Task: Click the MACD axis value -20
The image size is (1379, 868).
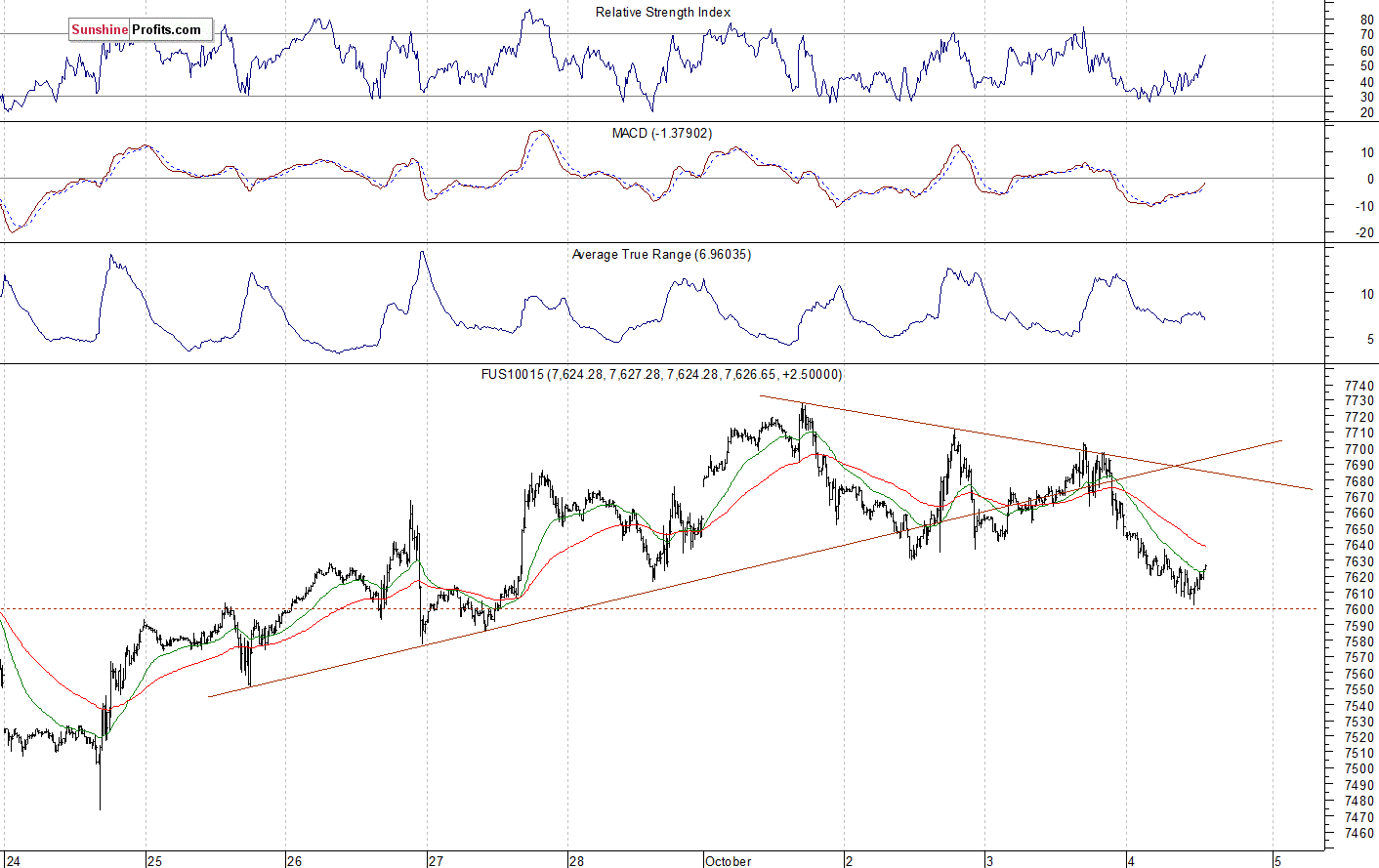Action: point(1365,233)
